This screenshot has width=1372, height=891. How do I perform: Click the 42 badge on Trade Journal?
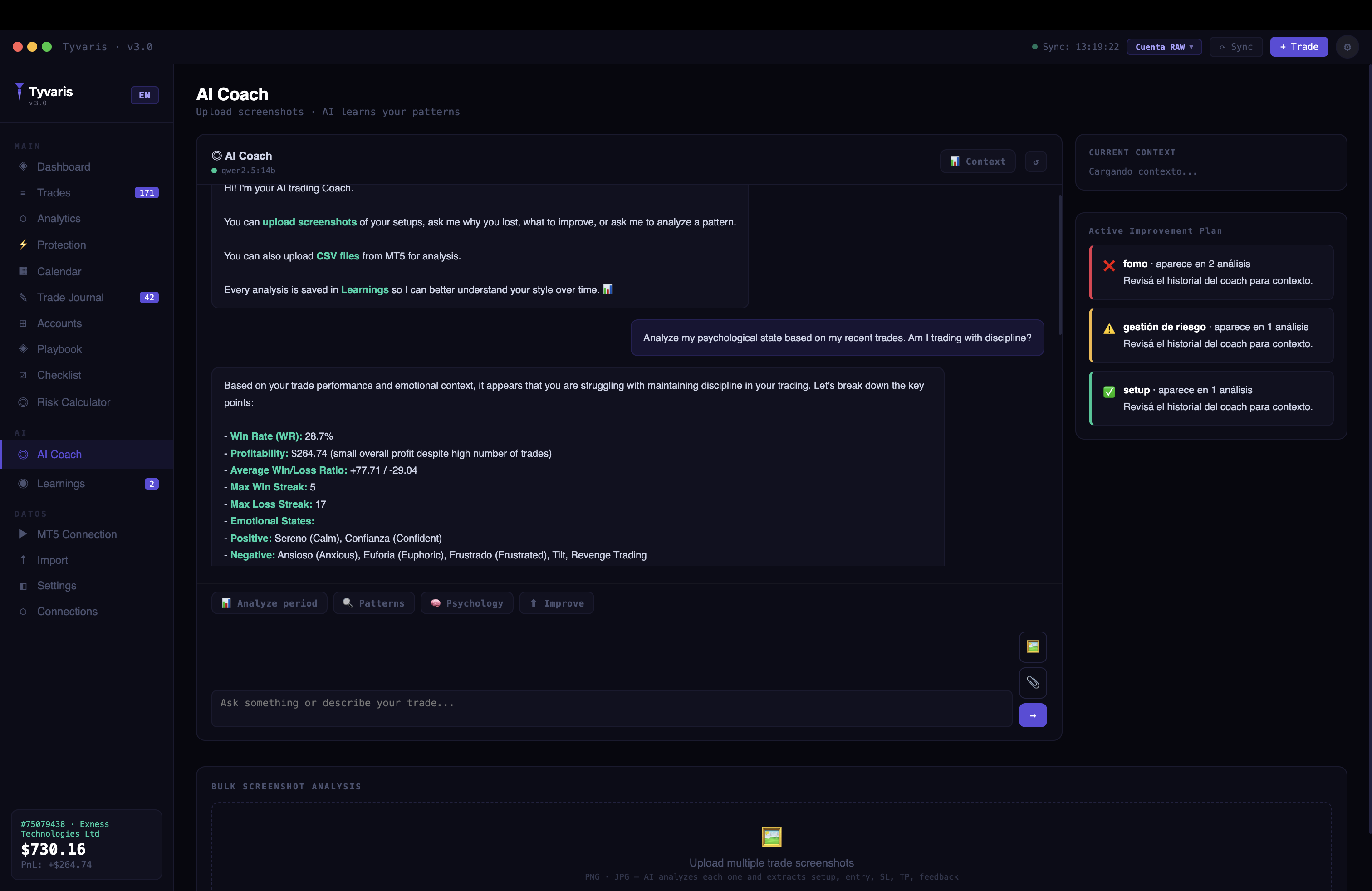[149, 298]
